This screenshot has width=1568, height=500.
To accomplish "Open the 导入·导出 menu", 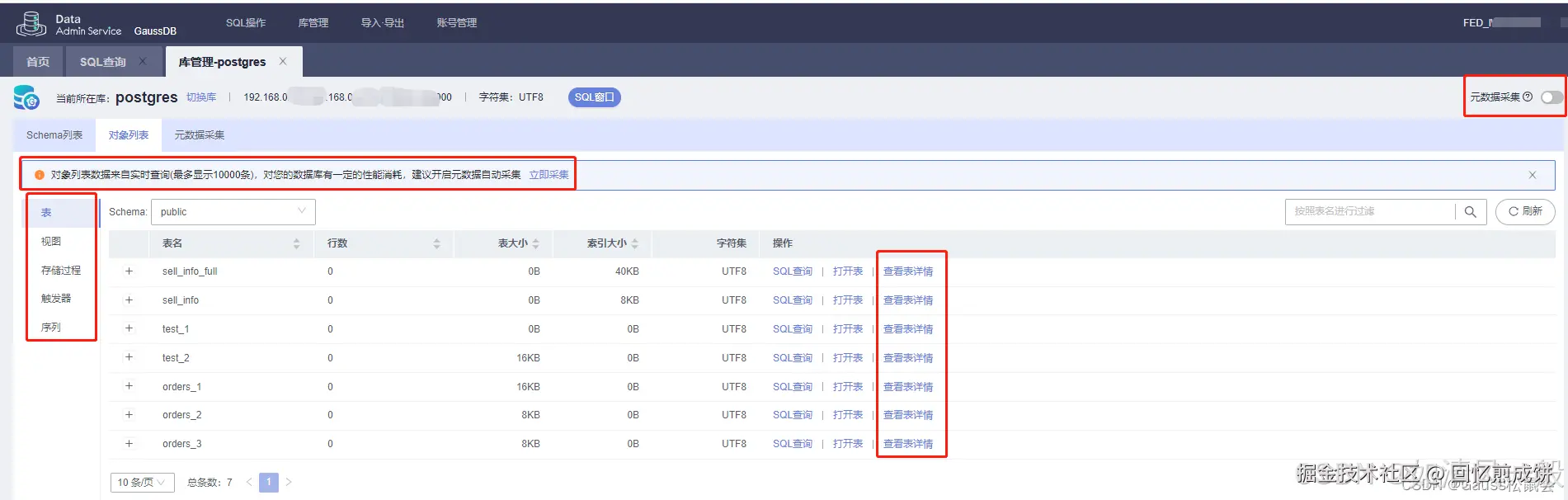I will click(383, 23).
